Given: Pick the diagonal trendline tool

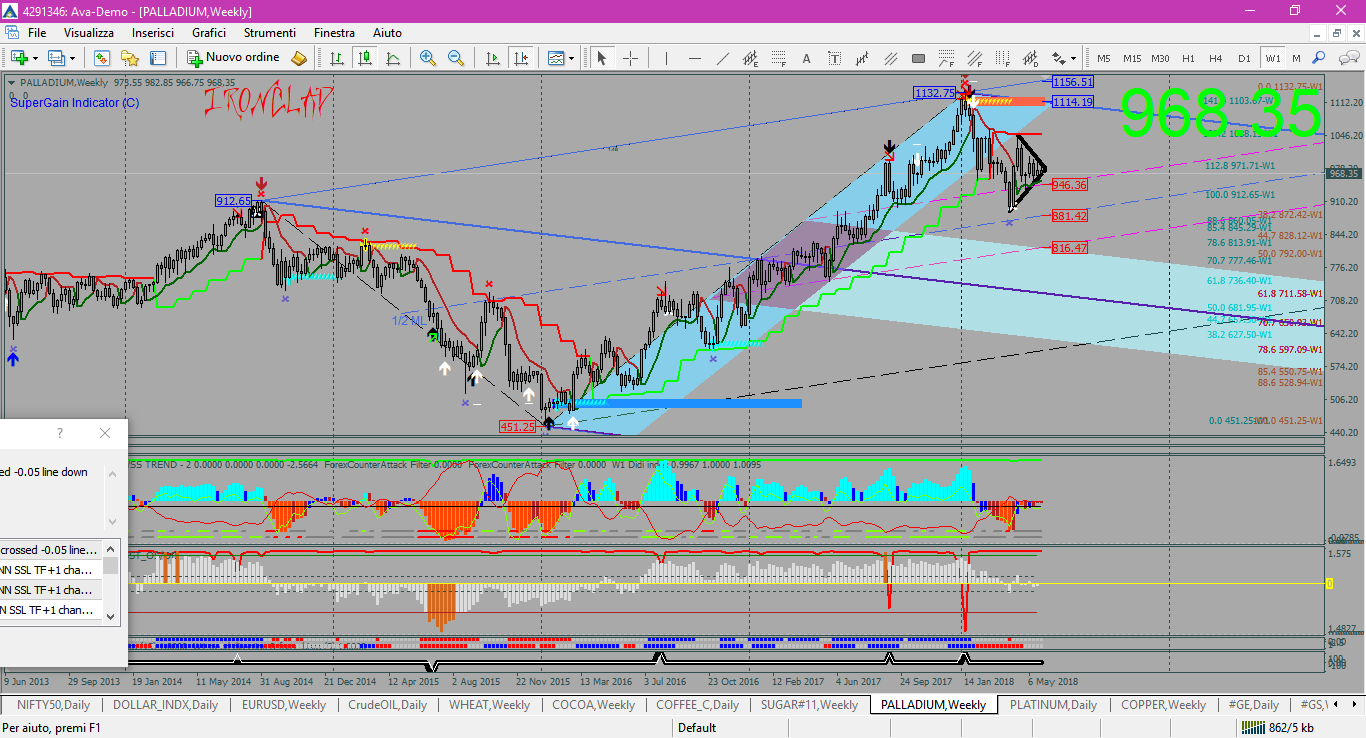Looking at the screenshot, I should coord(724,58).
